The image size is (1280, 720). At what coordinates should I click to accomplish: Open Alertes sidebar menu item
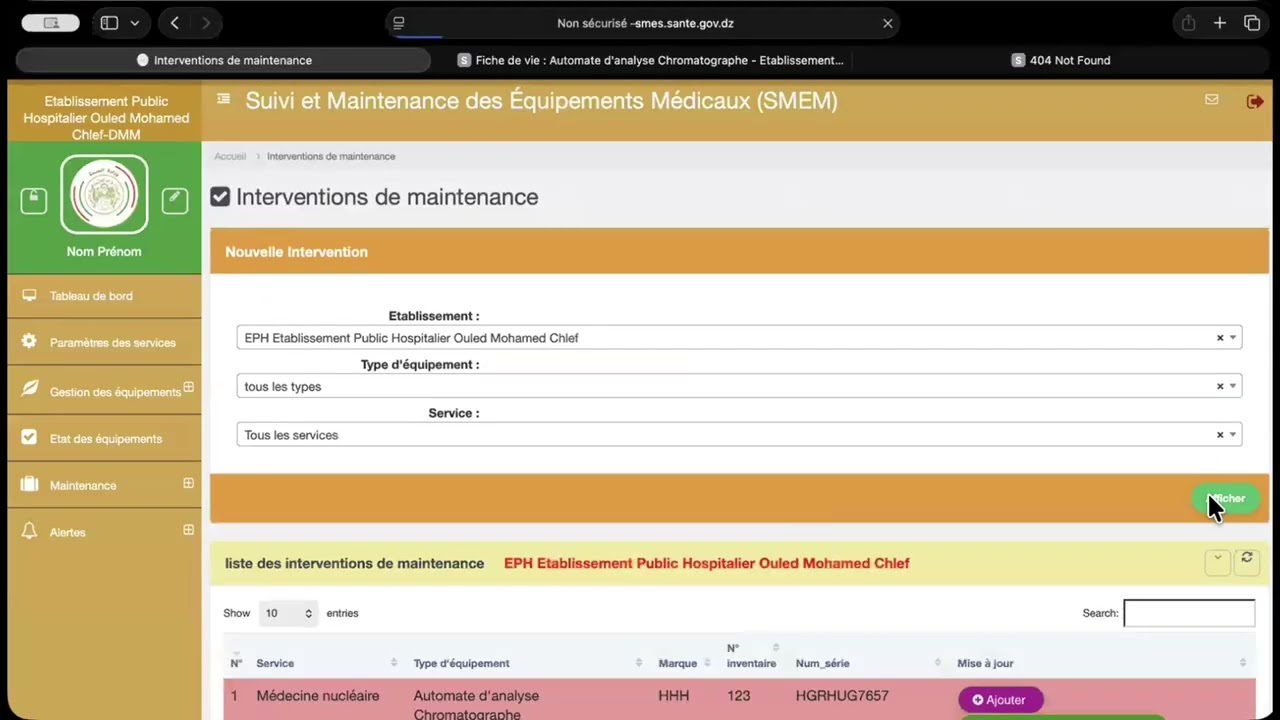point(104,532)
